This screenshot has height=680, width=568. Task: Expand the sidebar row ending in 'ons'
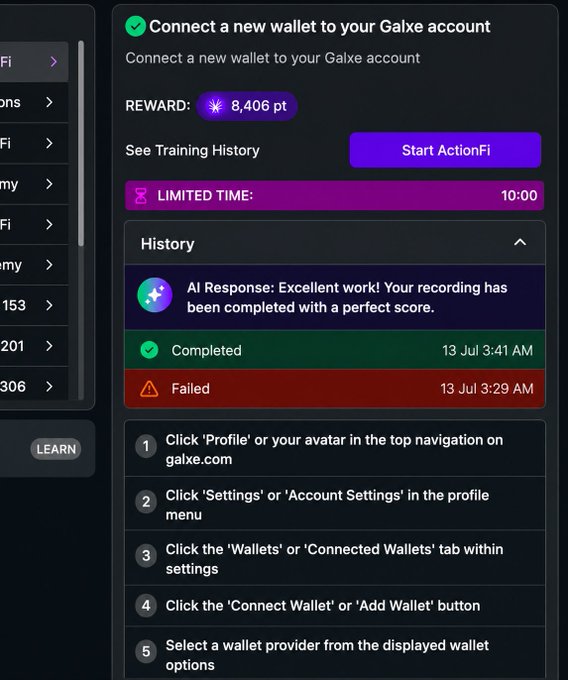click(x=34, y=102)
